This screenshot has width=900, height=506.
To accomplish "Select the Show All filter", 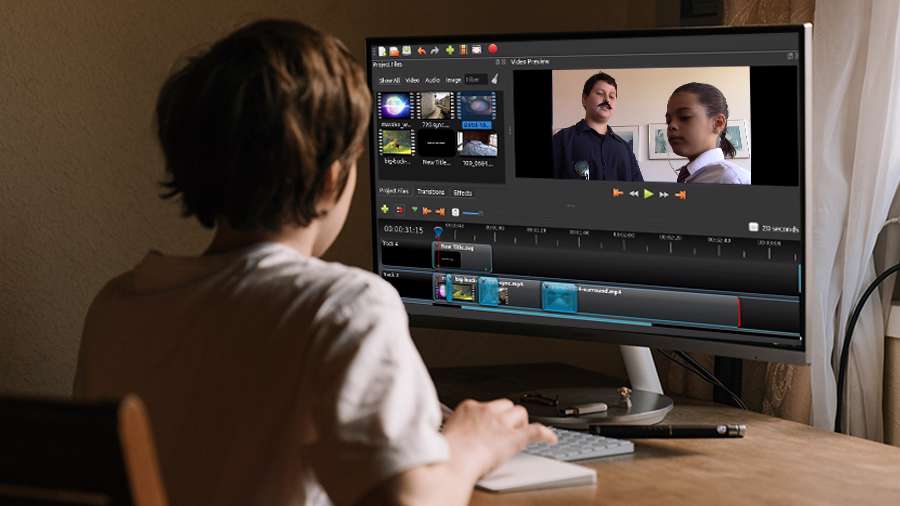I will pos(389,81).
